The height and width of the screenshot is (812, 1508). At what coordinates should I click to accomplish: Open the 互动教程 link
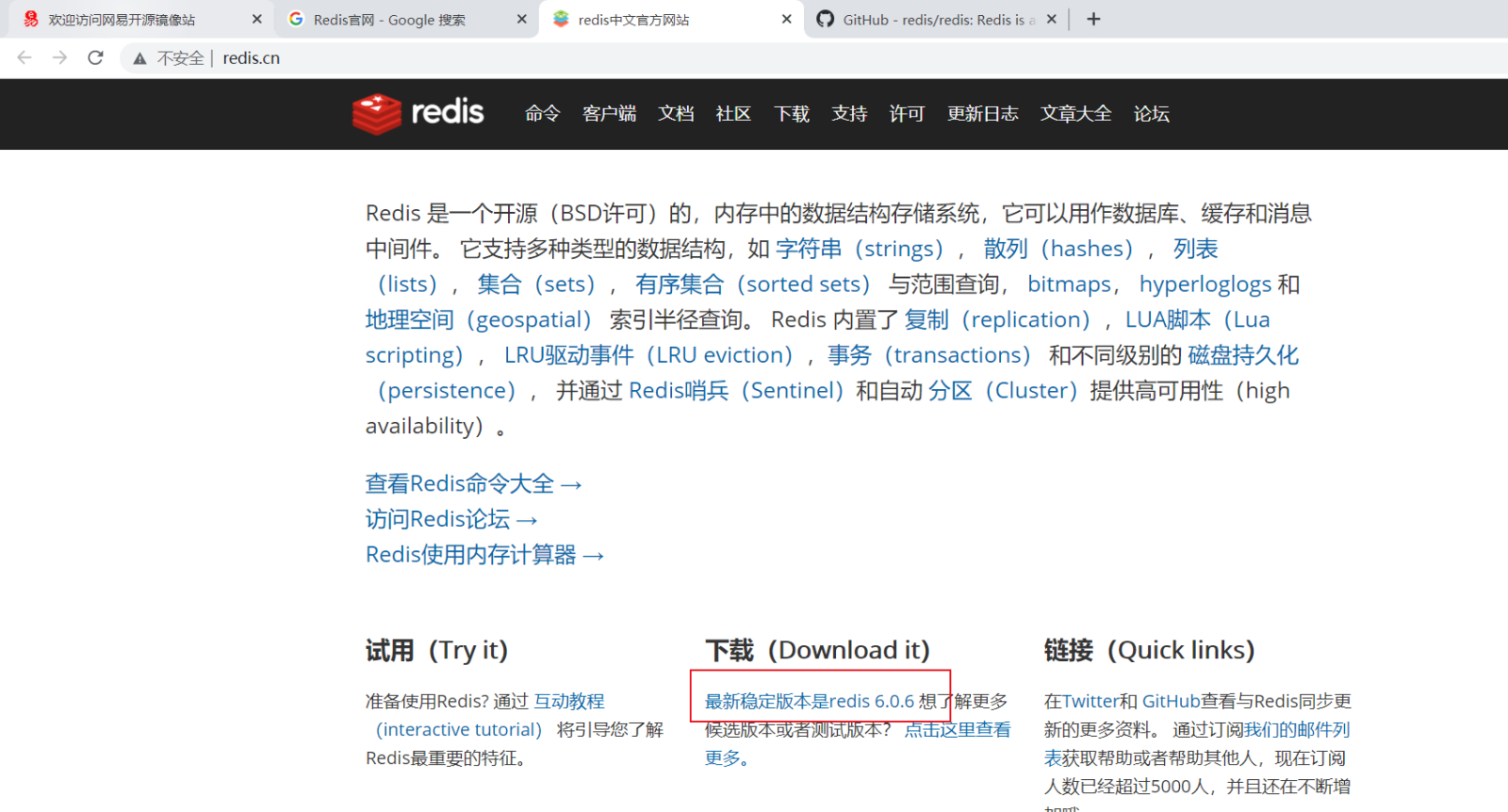click(x=569, y=702)
